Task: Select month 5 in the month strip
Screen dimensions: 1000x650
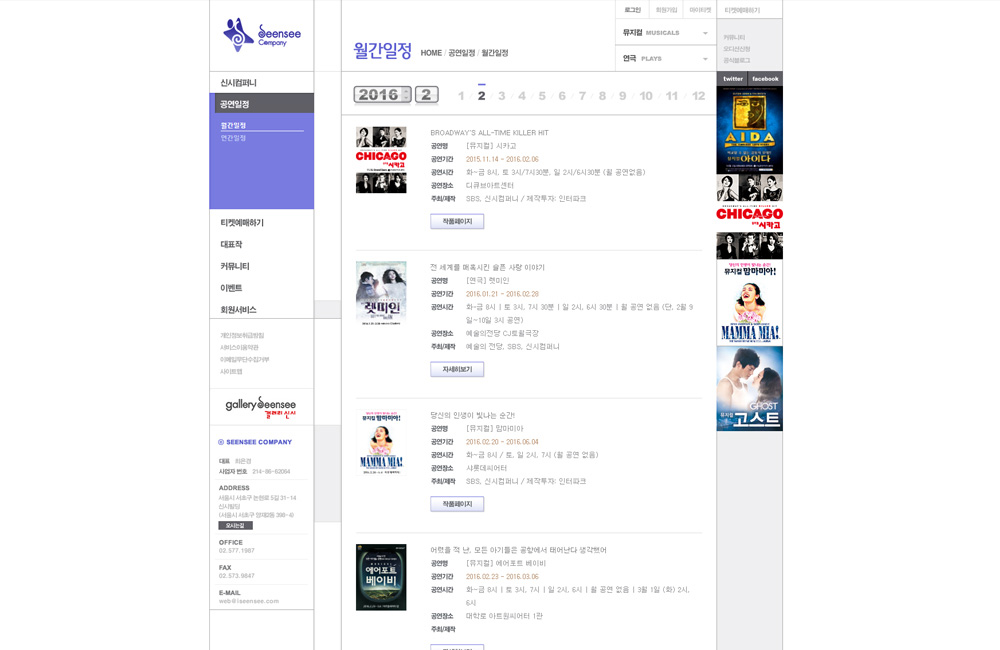Action: tap(542, 96)
